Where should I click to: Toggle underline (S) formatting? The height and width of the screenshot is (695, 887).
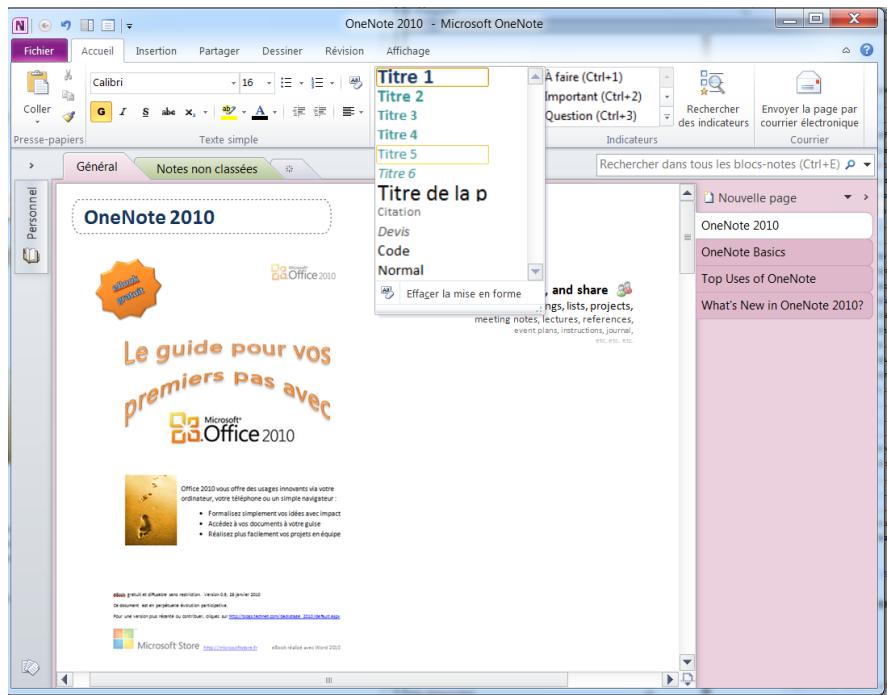pos(145,112)
